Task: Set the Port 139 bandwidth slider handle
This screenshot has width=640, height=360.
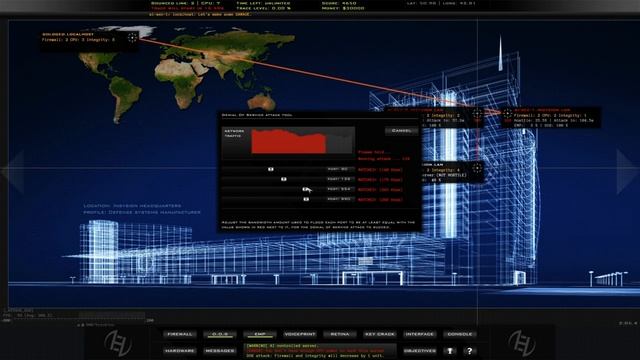Action: (284, 179)
